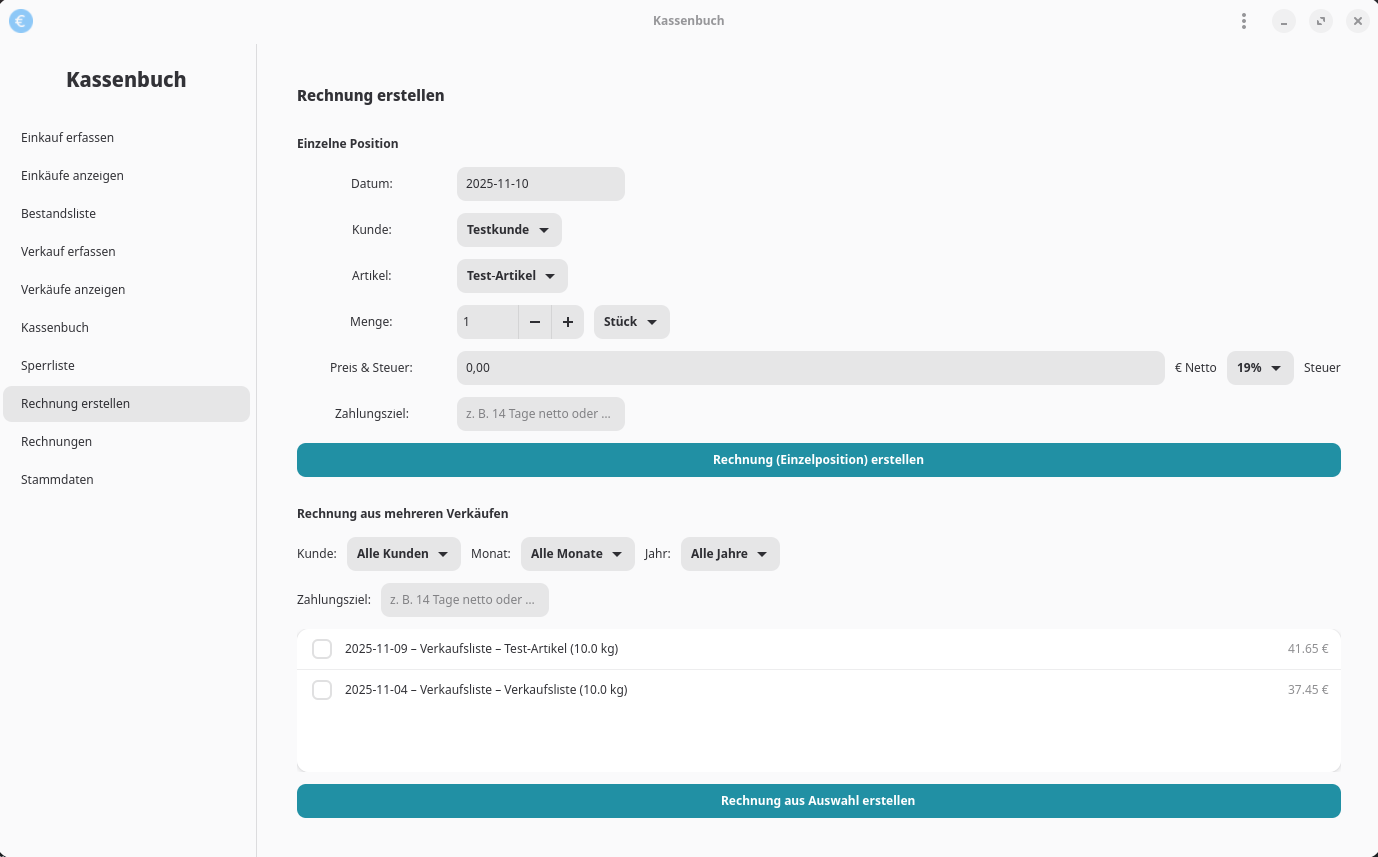
Task: Minimize the Kassenbuch window
Action: pos(1284,21)
